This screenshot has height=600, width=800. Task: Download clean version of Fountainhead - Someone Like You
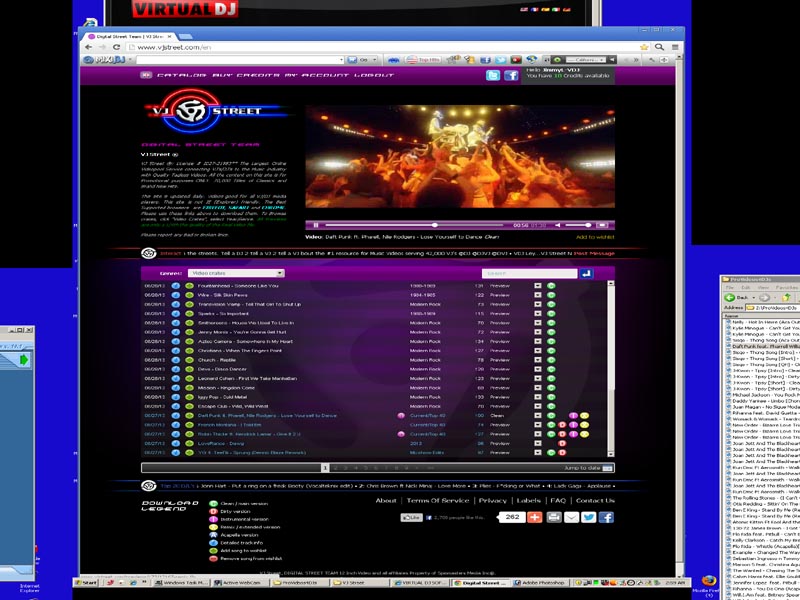click(x=551, y=286)
